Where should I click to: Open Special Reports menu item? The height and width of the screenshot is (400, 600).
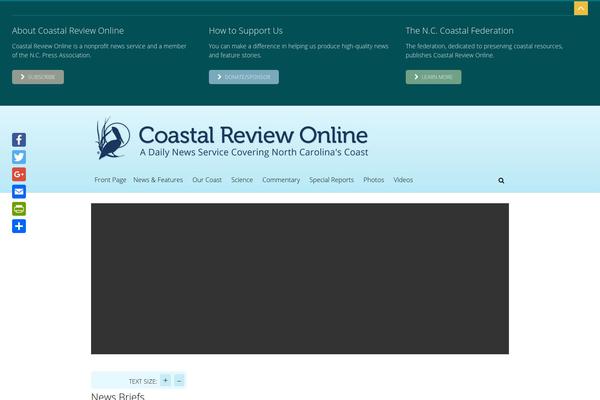click(x=331, y=180)
